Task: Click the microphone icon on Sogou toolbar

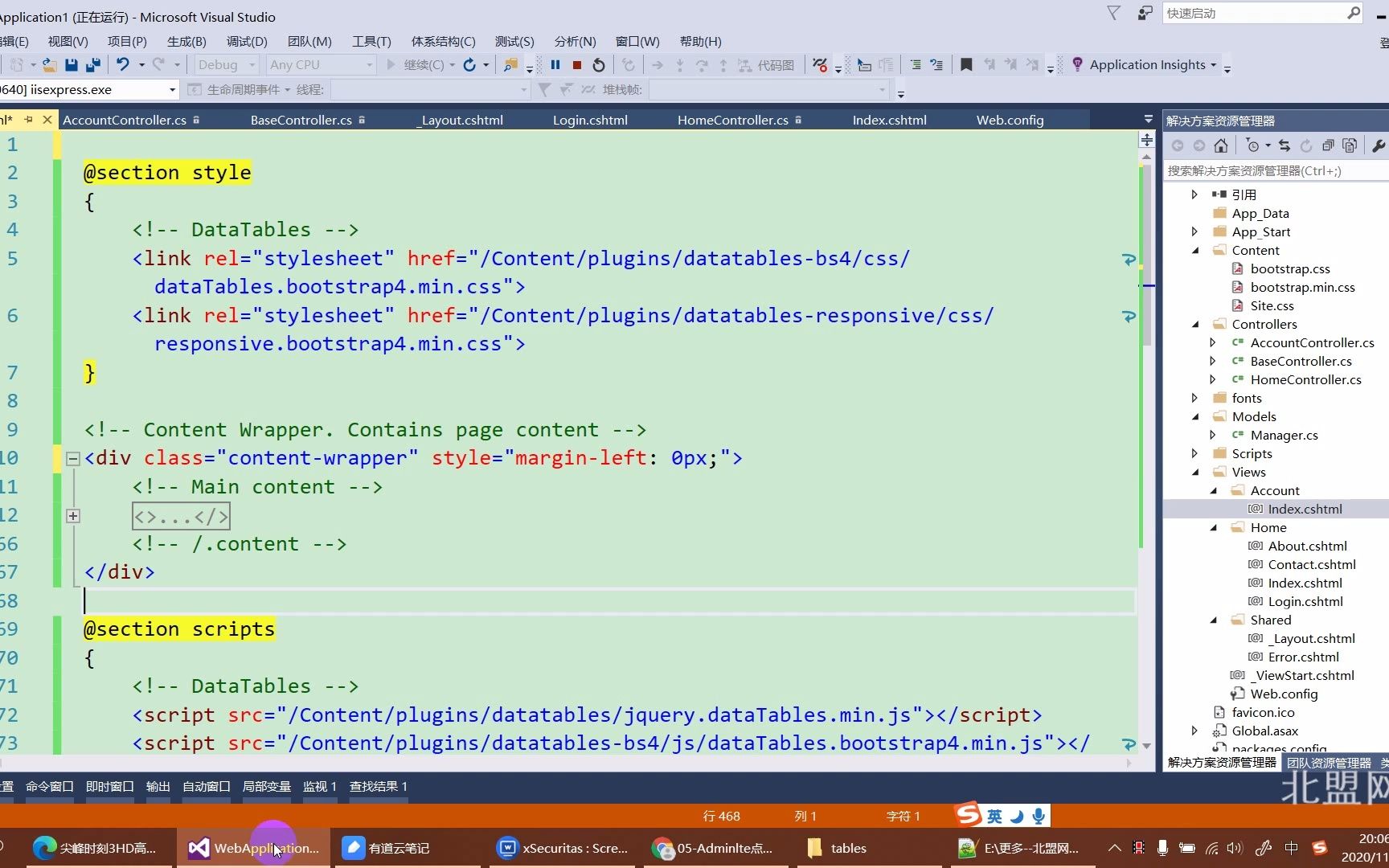Action: pyautogui.click(x=1039, y=816)
